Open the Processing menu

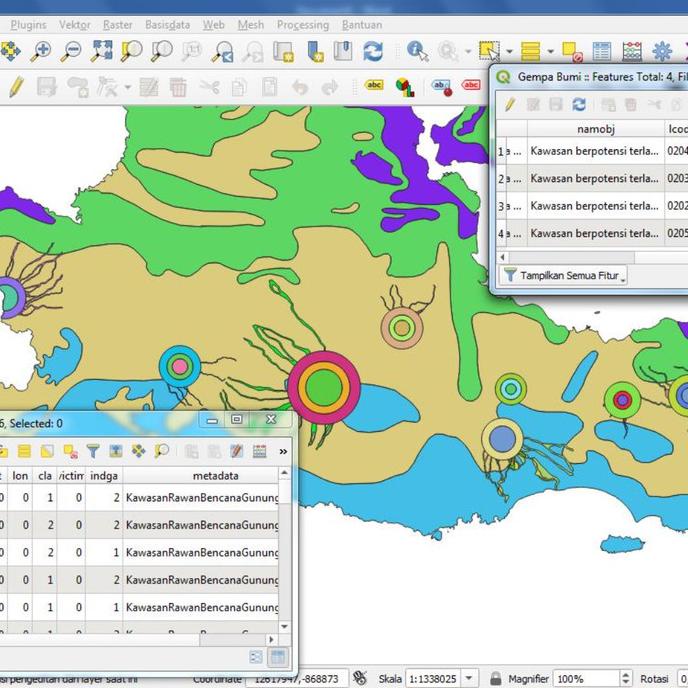click(x=302, y=24)
